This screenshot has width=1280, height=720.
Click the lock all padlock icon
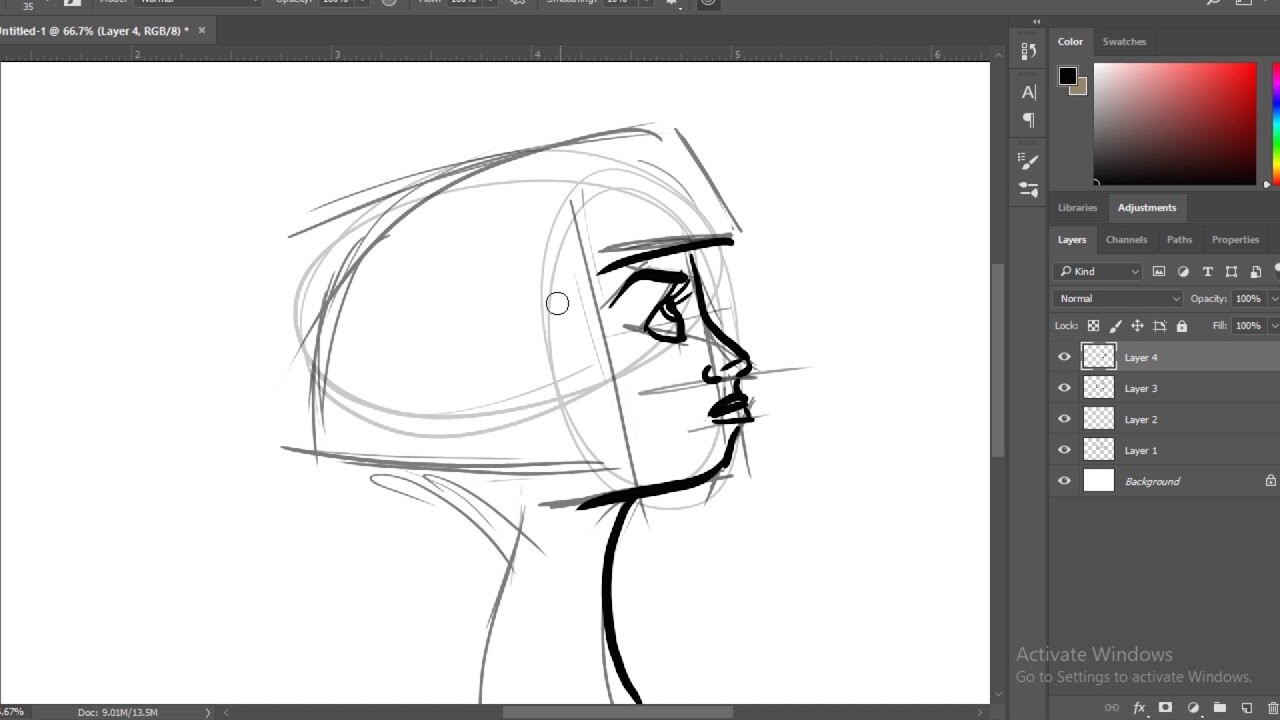point(1182,326)
